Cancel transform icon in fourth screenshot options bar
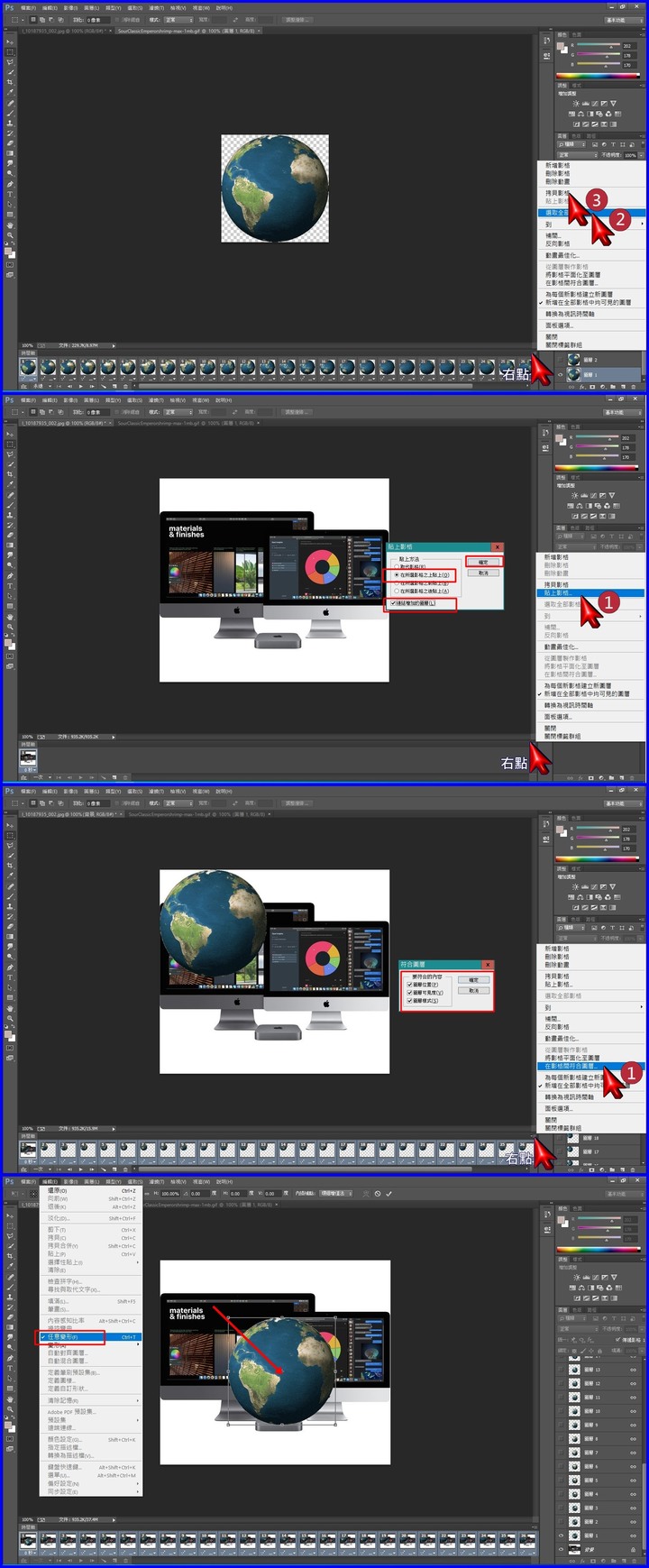Viewport: 649px width, 1568px height. [378, 1193]
